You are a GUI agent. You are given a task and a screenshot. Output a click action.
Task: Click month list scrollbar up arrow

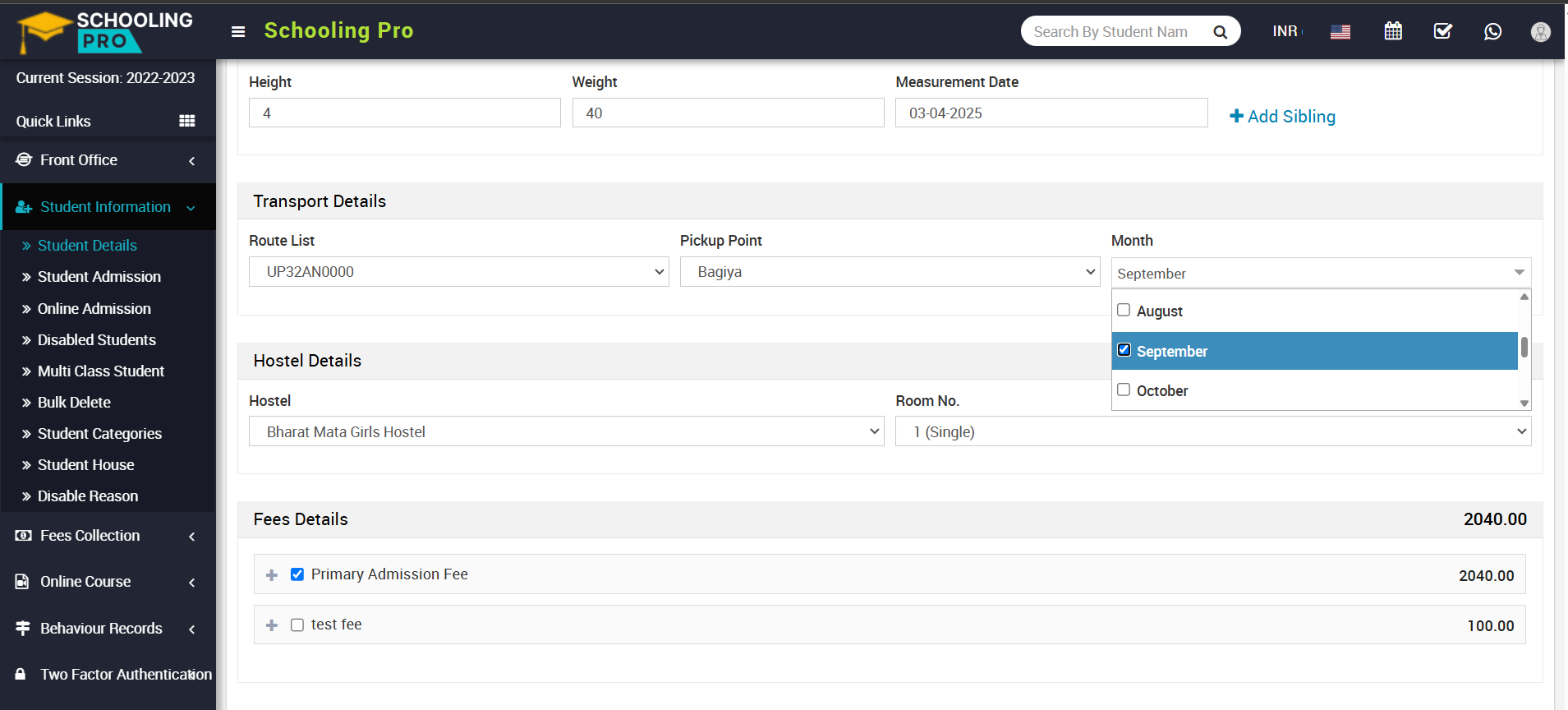click(1524, 297)
